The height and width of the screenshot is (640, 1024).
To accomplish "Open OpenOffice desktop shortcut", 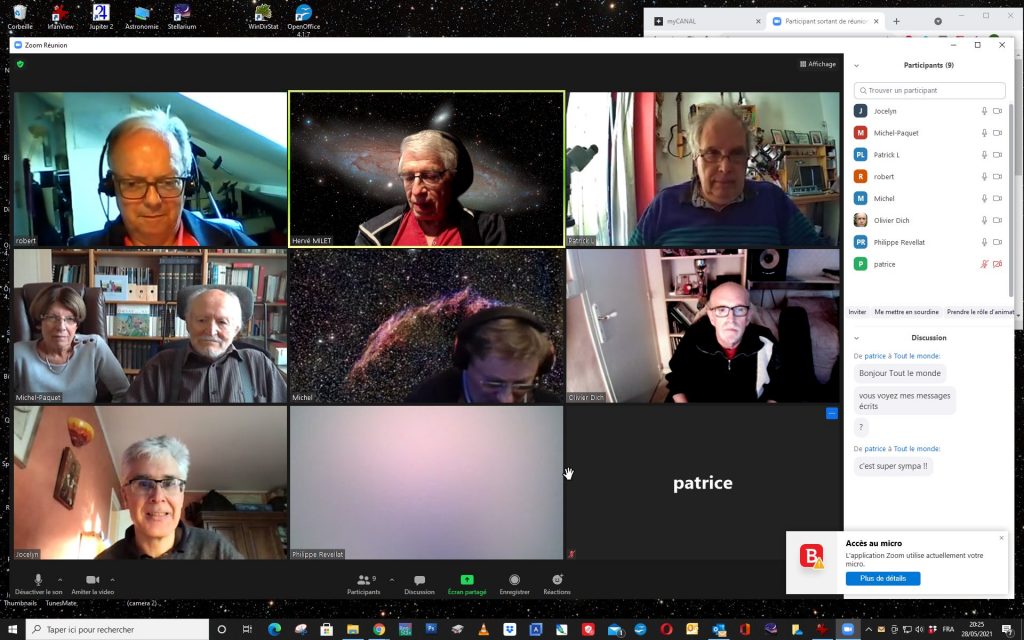I will click(304, 18).
